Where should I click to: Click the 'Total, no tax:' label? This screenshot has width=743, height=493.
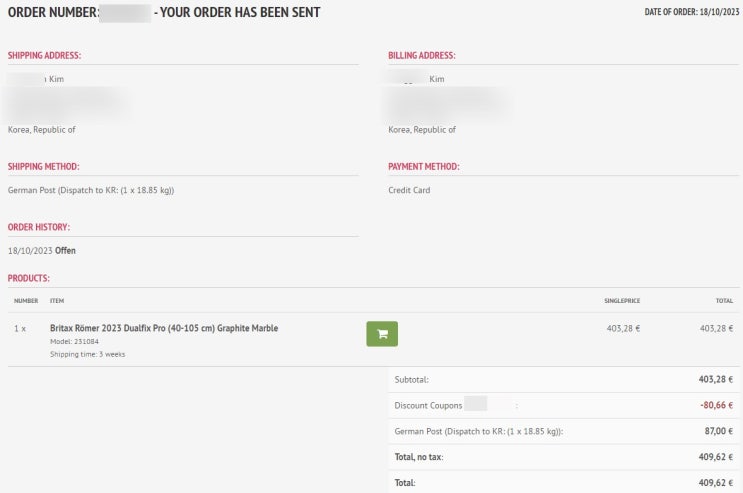419,457
